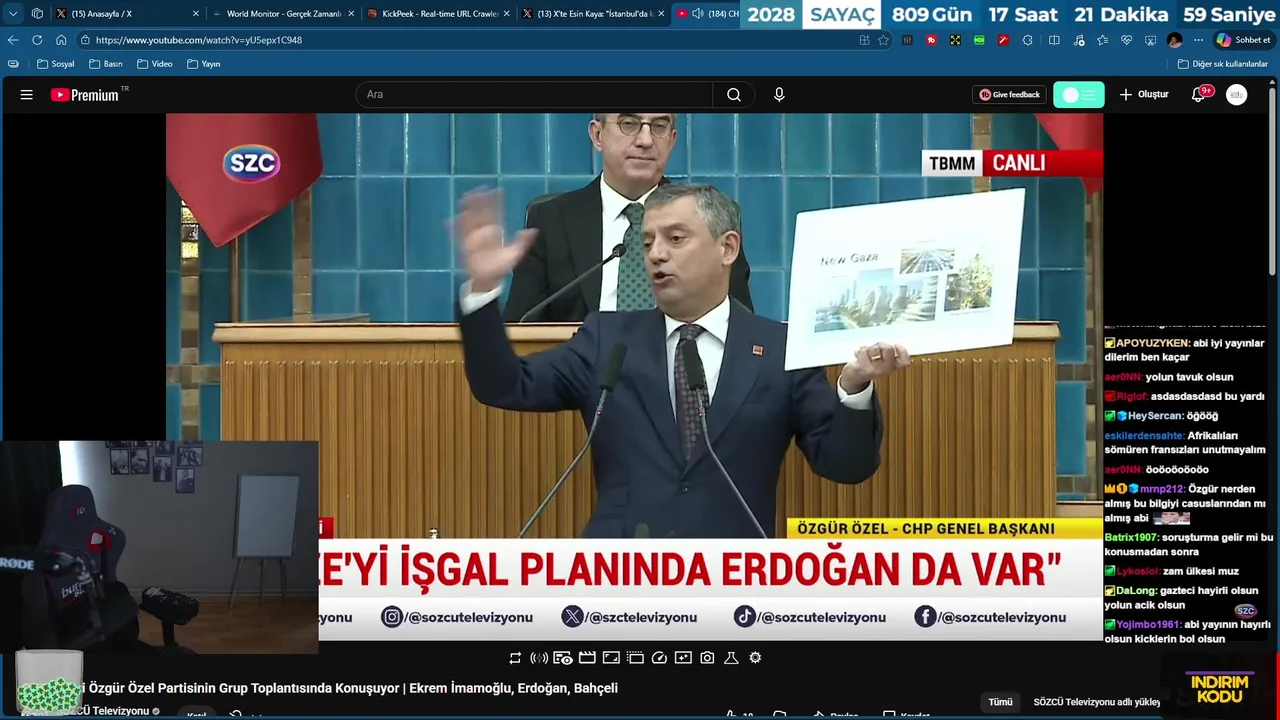Open the flask experiments icon
Image resolution: width=1280 pixels, height=720 pixels.
point(731,658)
